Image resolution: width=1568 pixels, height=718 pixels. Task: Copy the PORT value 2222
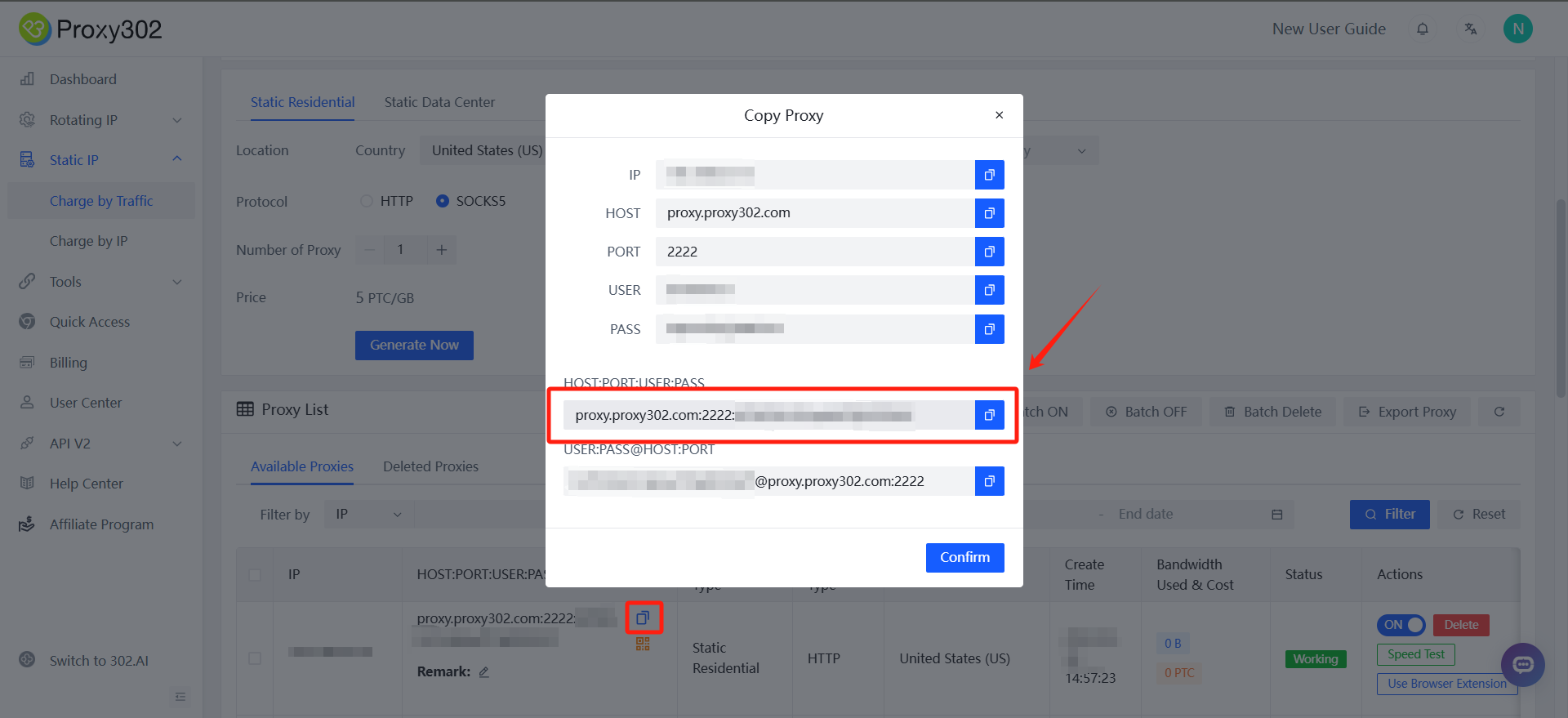click(989, 252)
